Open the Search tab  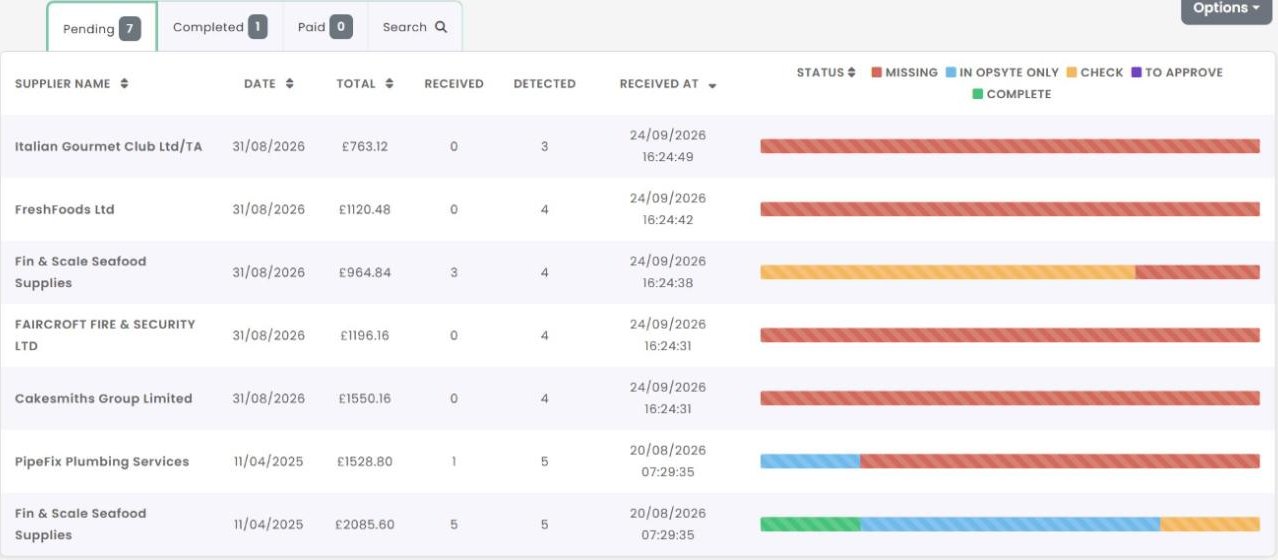pyautogui.click(x=415, y=27)
